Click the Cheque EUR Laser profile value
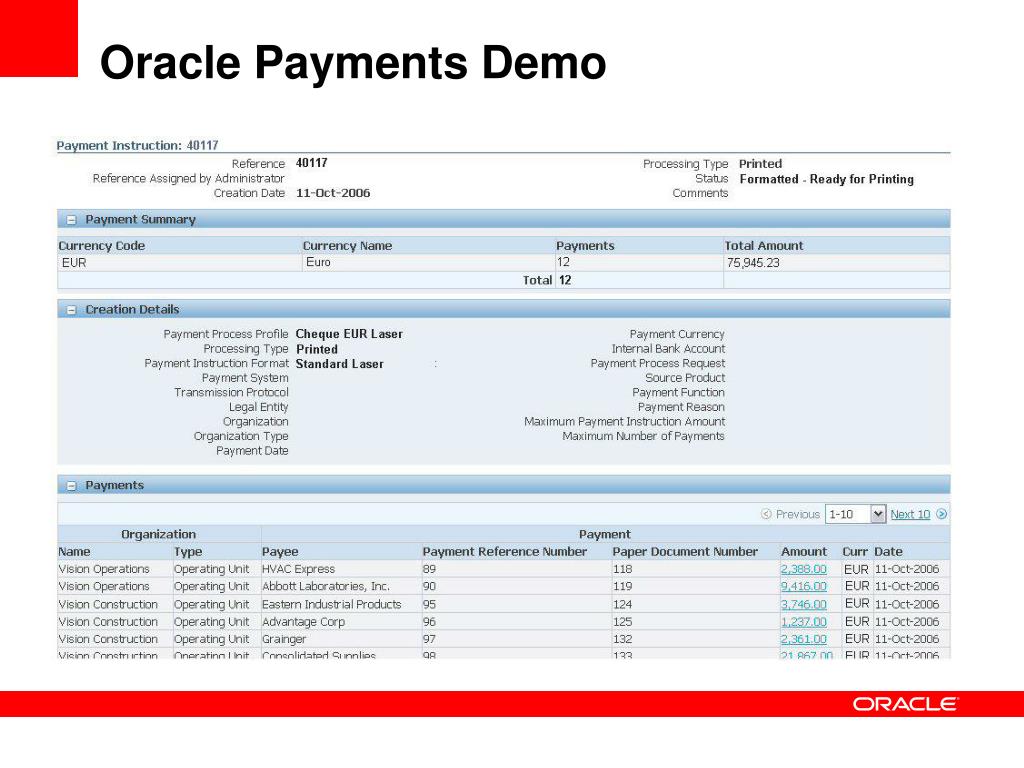The image size is (1024, 768). coord(349,334)
